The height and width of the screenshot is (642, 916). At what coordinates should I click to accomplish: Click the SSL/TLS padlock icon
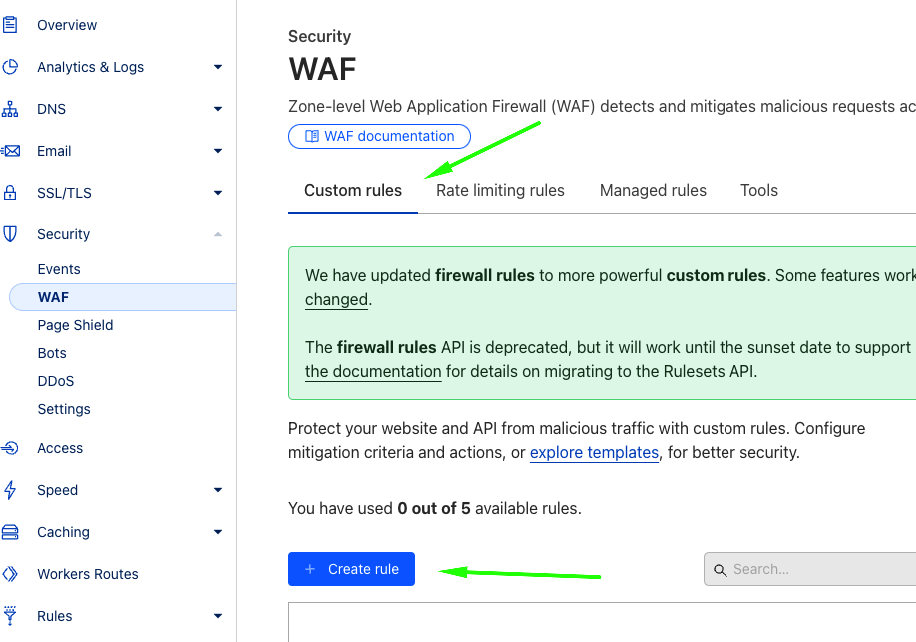tap(10, 193)
